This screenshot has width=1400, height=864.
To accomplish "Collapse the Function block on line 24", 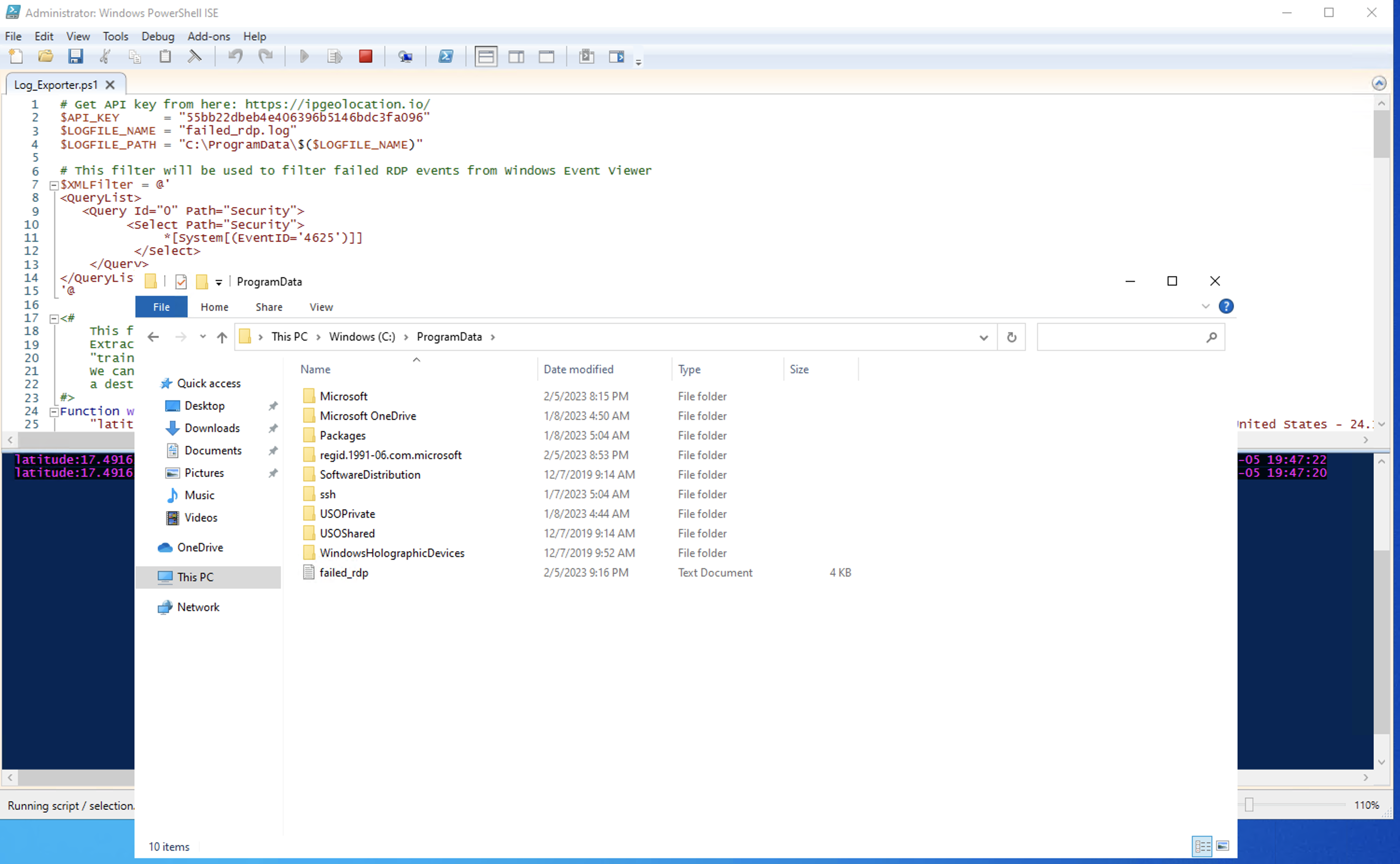I will (54, 412).
